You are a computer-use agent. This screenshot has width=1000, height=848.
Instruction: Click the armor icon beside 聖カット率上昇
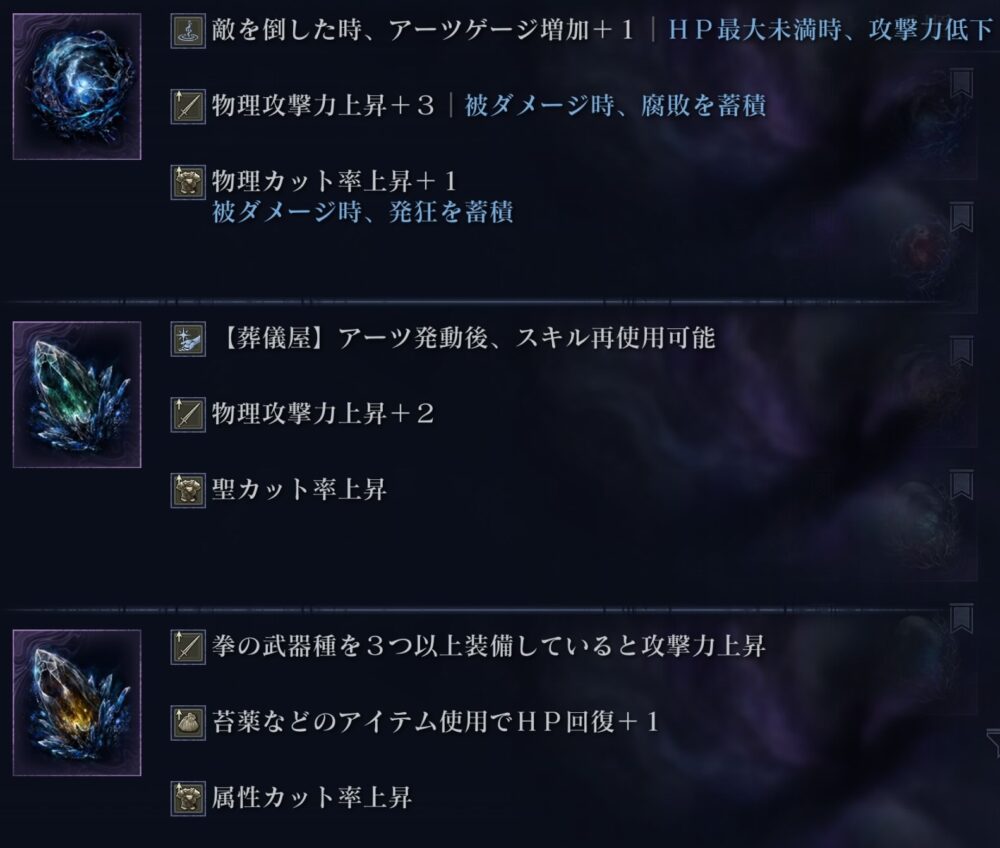(188, 490)
